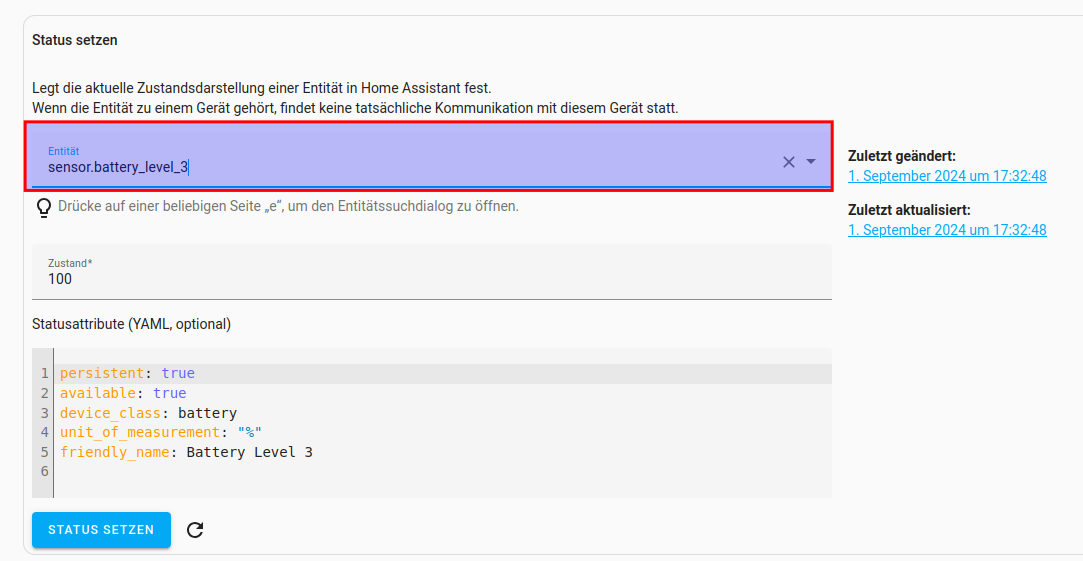Click into the Zustand field showing 100

430,278
